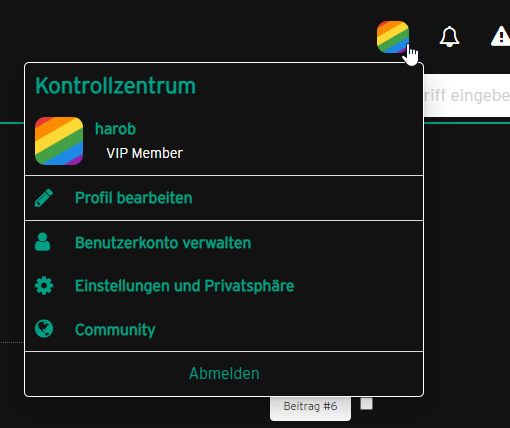Click the Beitrag #6 button
Image resolution: width=510 pixels, height=428 pixels.
[310, 408]
